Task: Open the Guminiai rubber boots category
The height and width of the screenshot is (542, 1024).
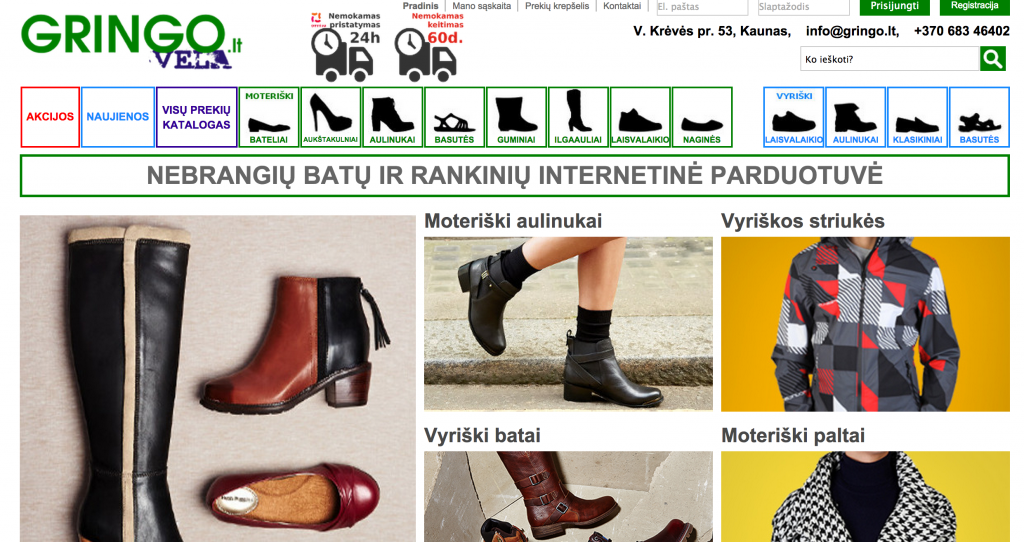Action: pyautogui.click(x=517, y=117)
